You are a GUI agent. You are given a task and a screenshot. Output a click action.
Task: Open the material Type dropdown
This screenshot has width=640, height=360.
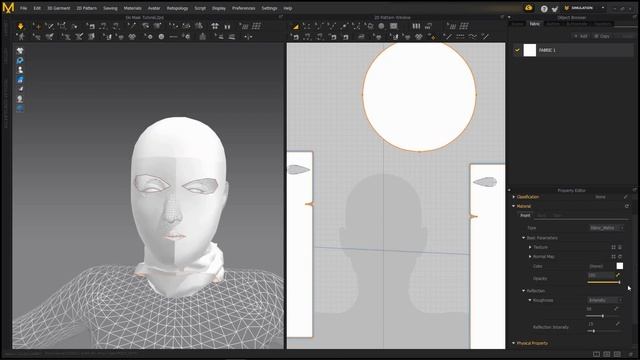tap(607, 228)
